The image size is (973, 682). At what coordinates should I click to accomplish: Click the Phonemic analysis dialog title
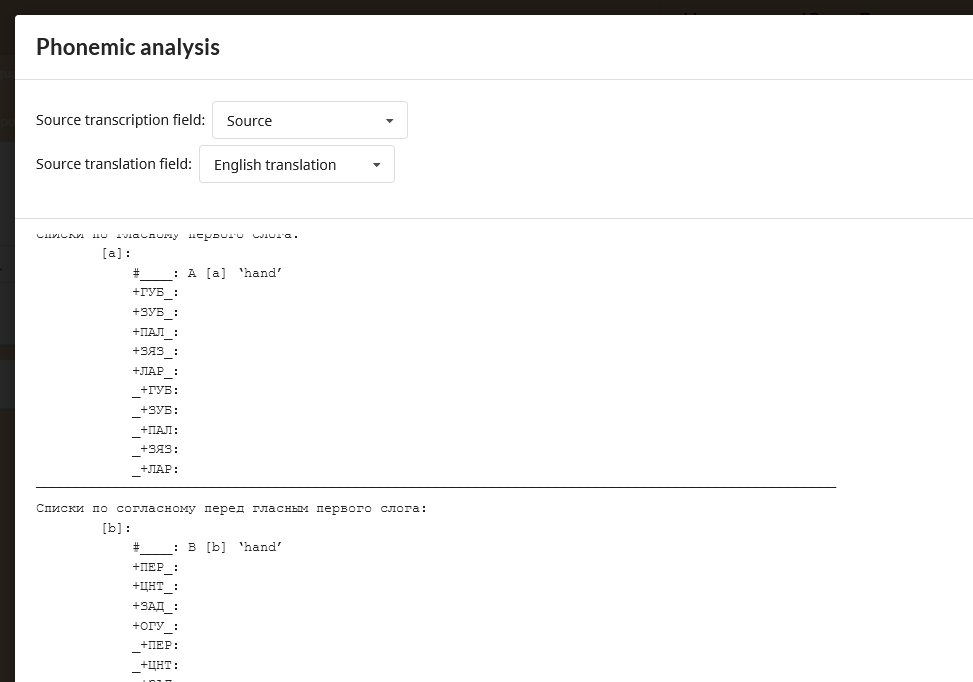click(127, 47)
